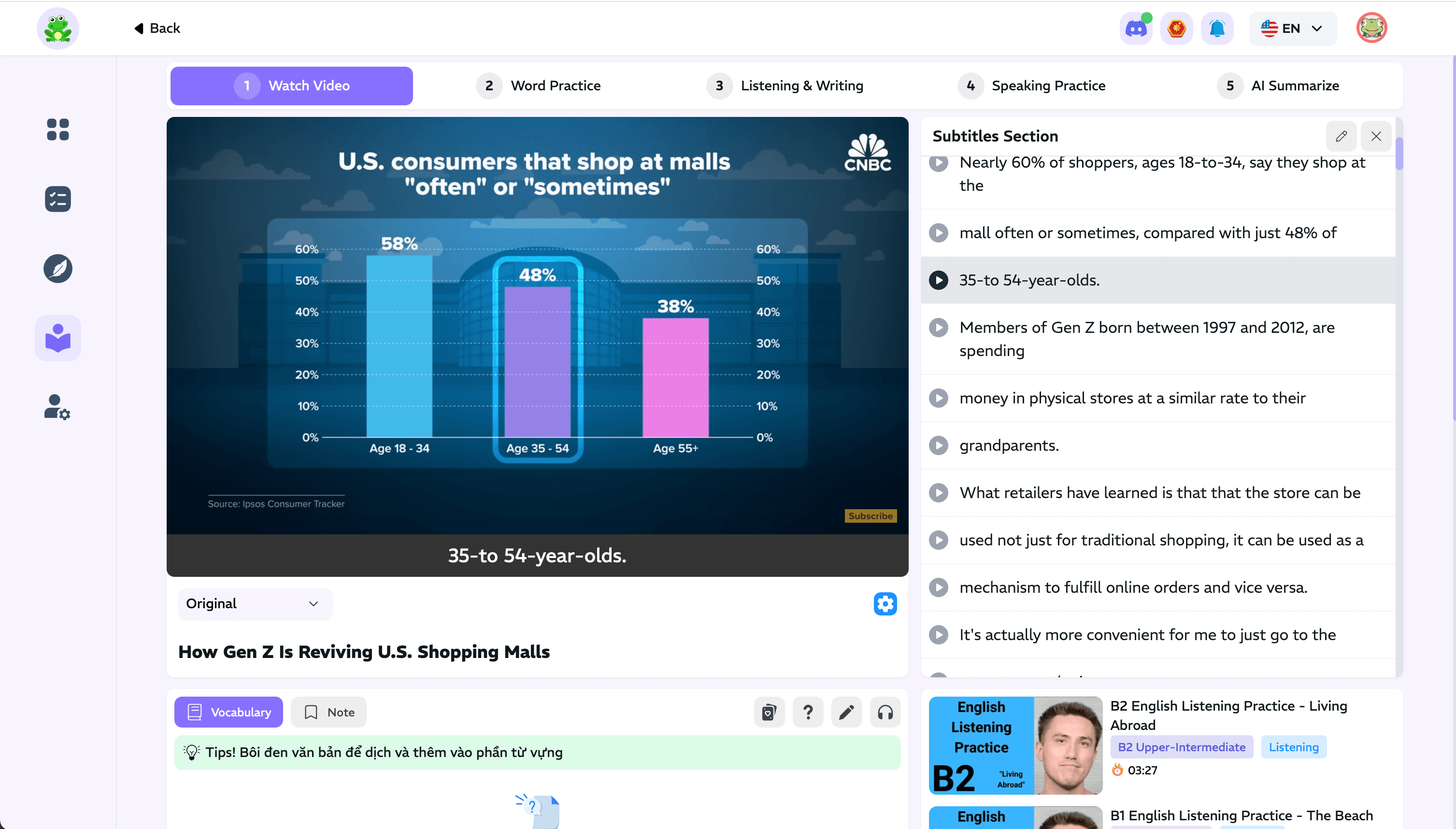Click the red badge reward icon
This screenshot has width=1456, height=829.
(1176, 29)
